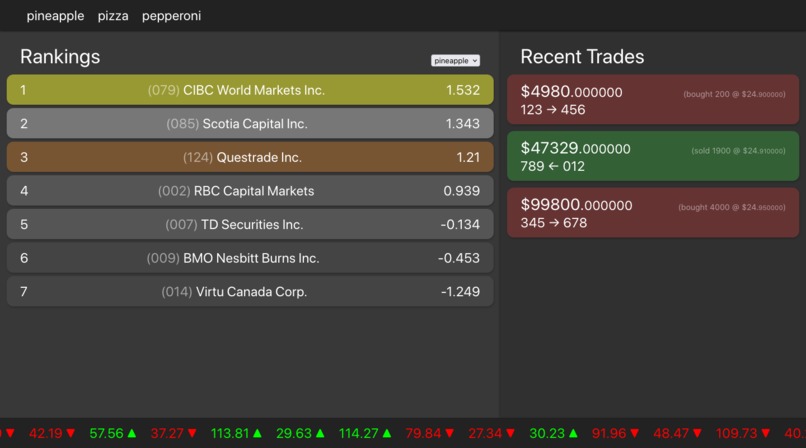Click the 109.73 ticker price
Image resolution: width=806 pixels, height=448 pixels.
click(x=737, y=434)
